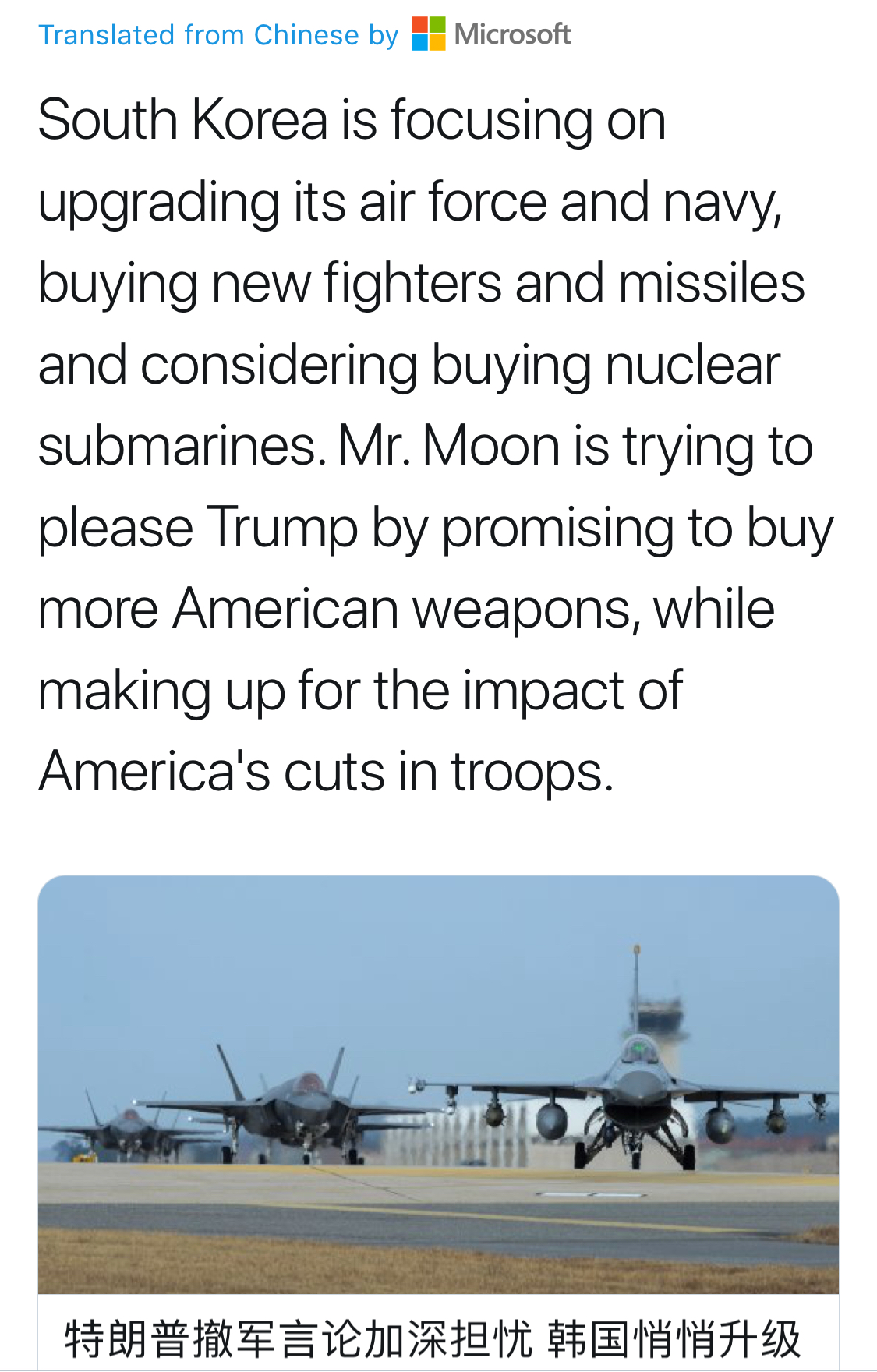Tap 'fighters and missiles' in the tweet
Image resolution: width=877 pixels, height=1372 pixels.
[564, 284]
